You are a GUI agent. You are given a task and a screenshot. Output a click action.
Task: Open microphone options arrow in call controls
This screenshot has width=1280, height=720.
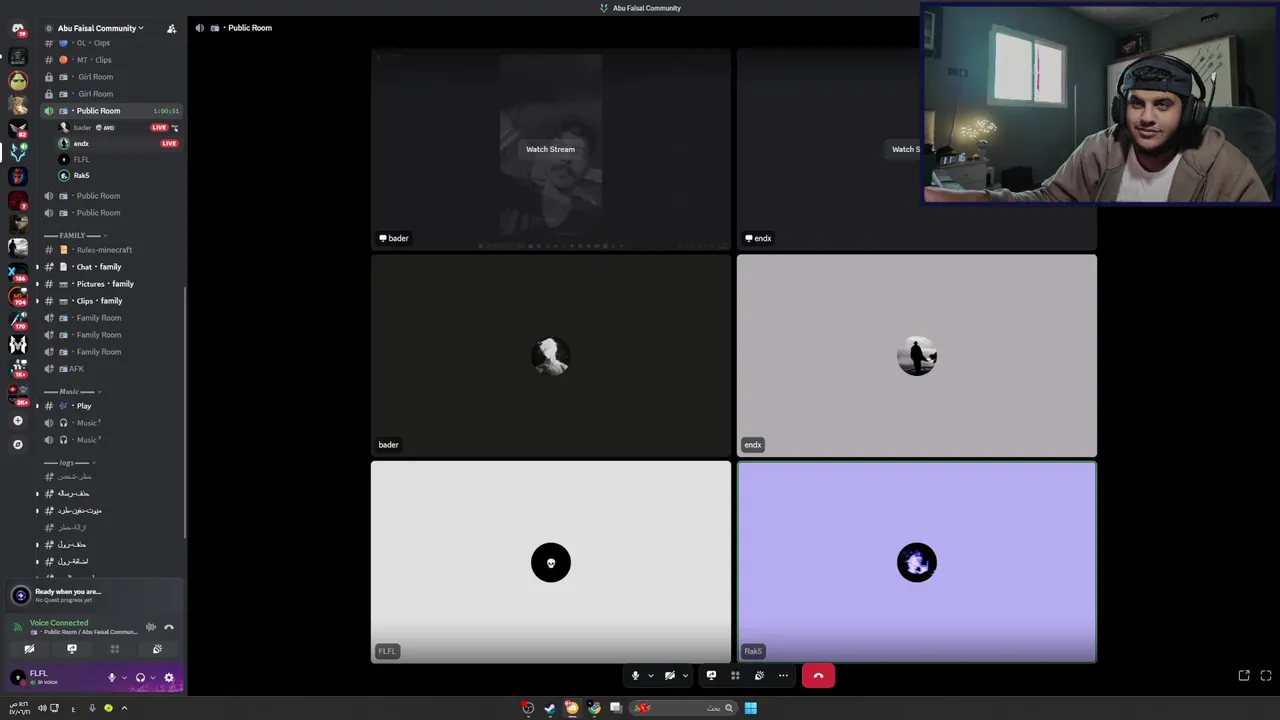click(650, 676)
